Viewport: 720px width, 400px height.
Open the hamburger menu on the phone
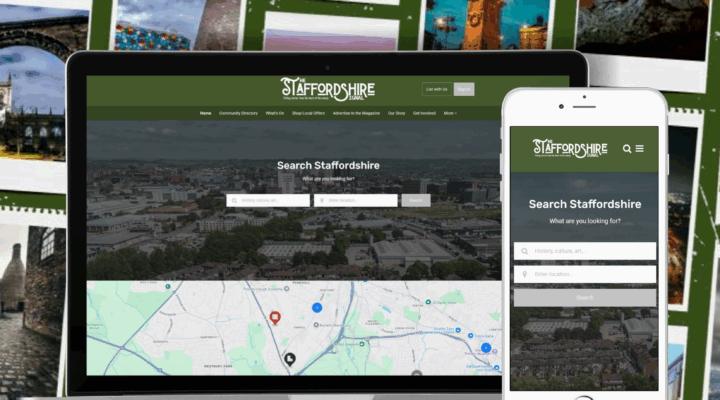[640, 148]
